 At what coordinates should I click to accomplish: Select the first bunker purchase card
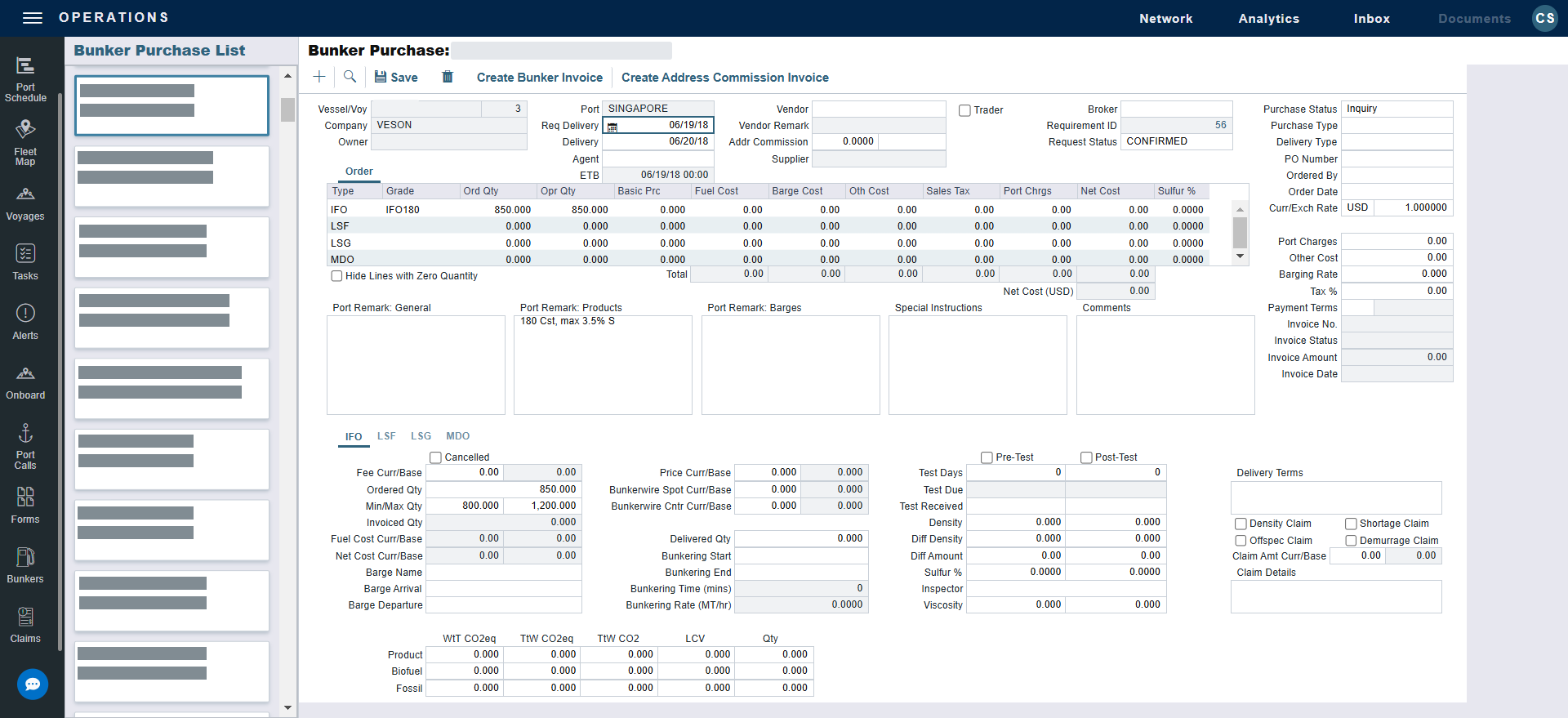point(171,105)
